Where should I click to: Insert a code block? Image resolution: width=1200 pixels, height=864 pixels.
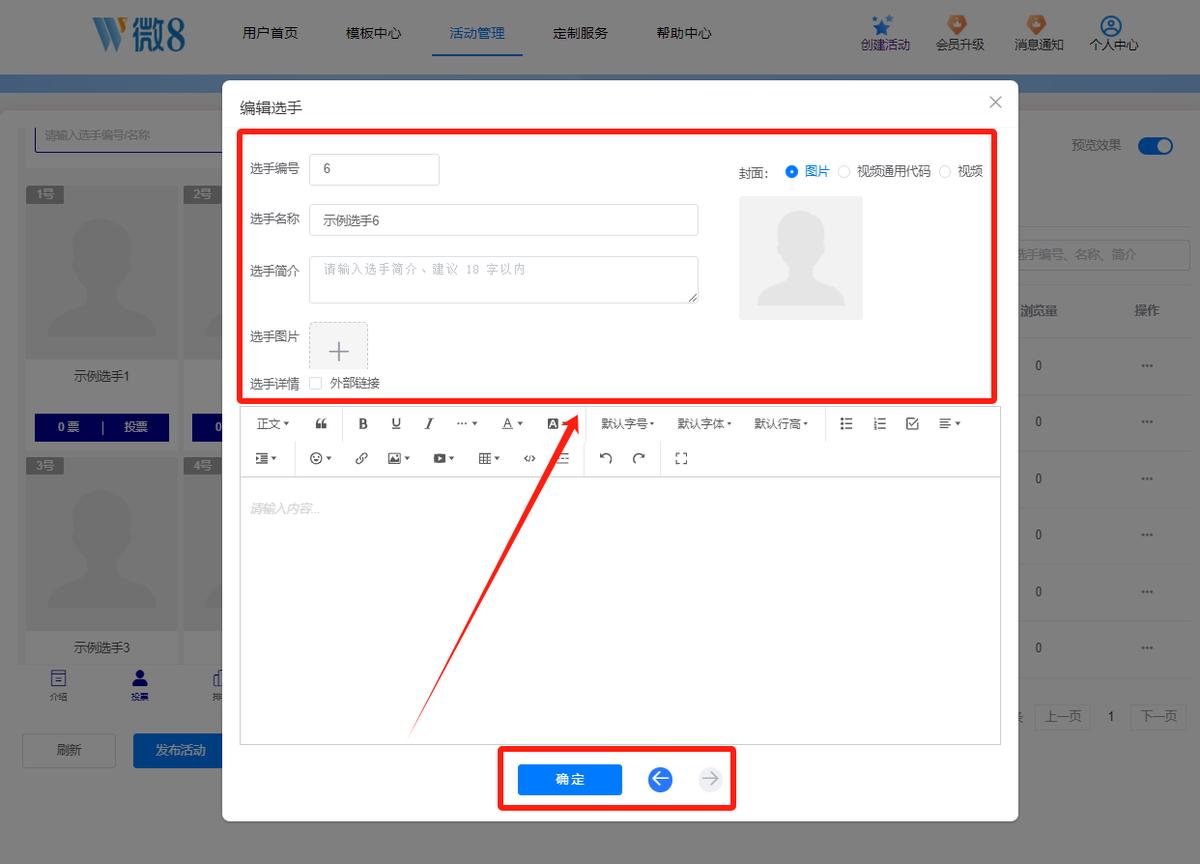click(529, 458)
